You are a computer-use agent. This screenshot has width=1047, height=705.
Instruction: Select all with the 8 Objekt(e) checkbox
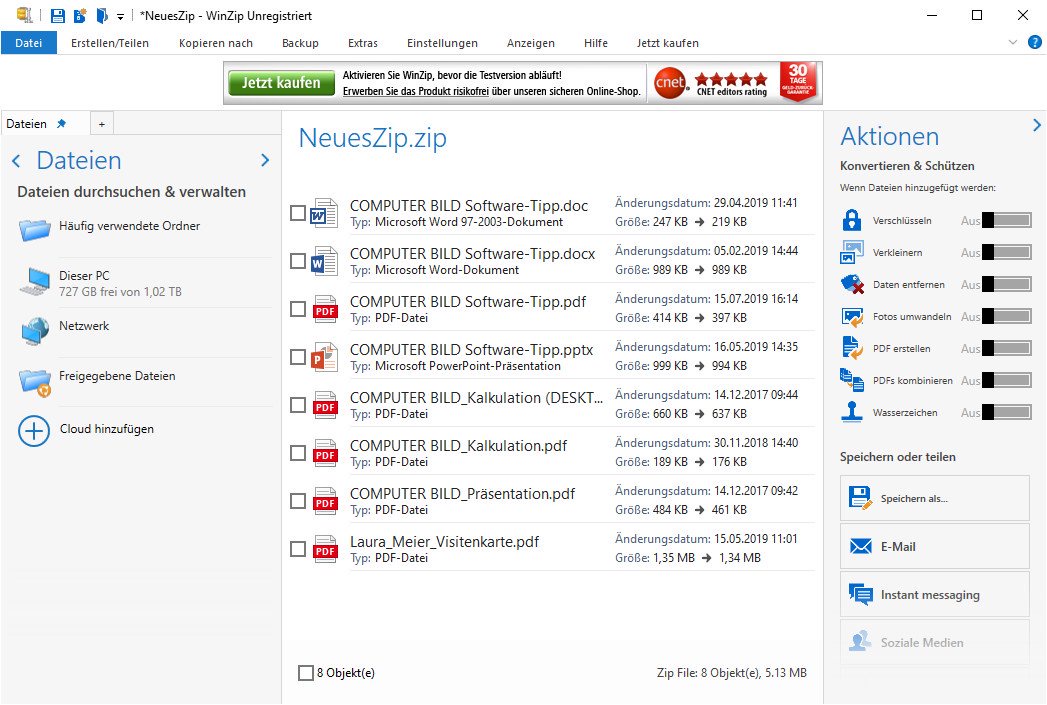[x=305, y=673]
